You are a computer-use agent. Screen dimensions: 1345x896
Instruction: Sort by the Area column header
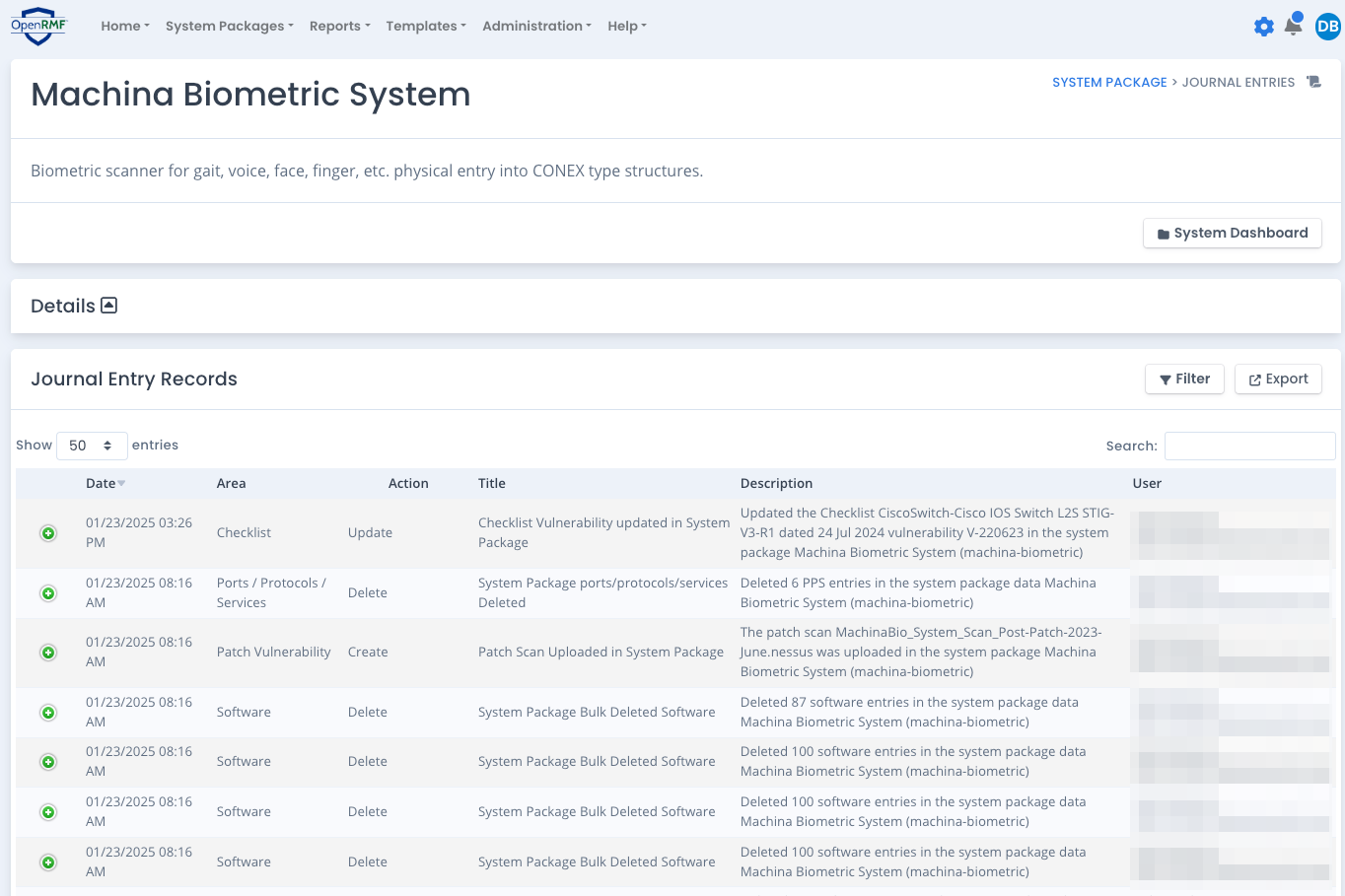[232, 483]
